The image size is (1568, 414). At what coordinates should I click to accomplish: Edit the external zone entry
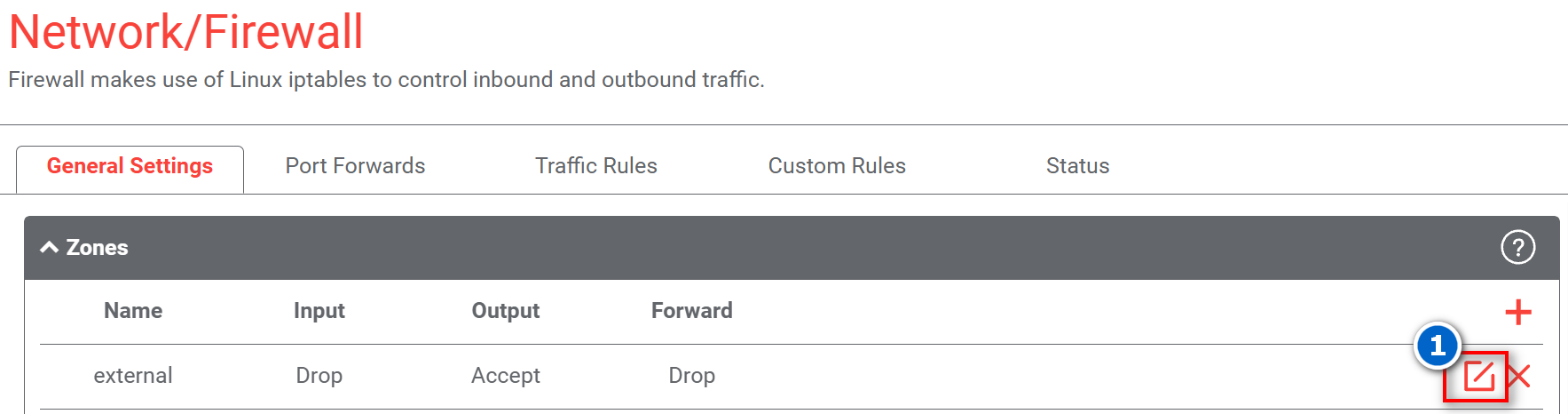[1478, 376]
